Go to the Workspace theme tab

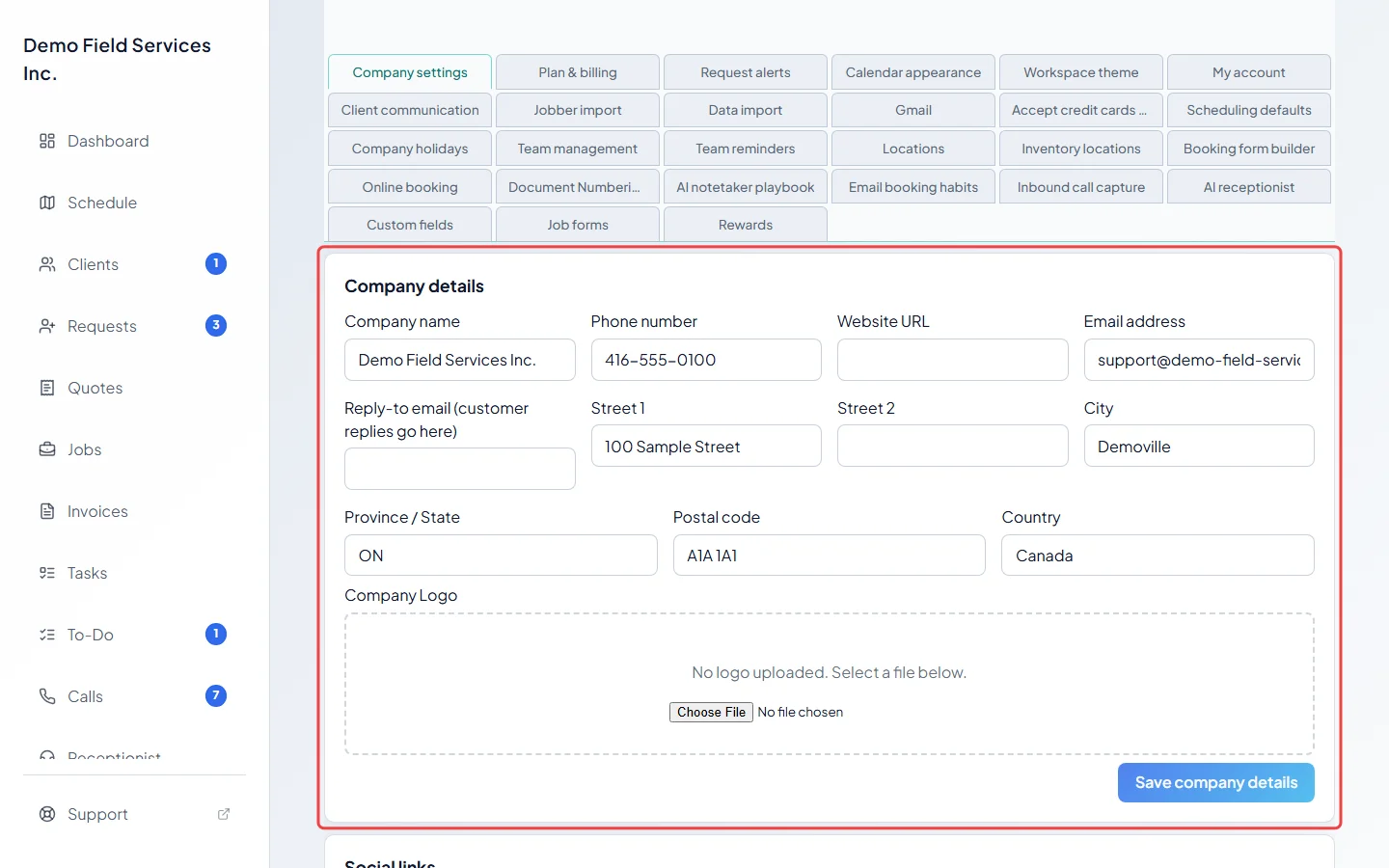(1081, 72)
